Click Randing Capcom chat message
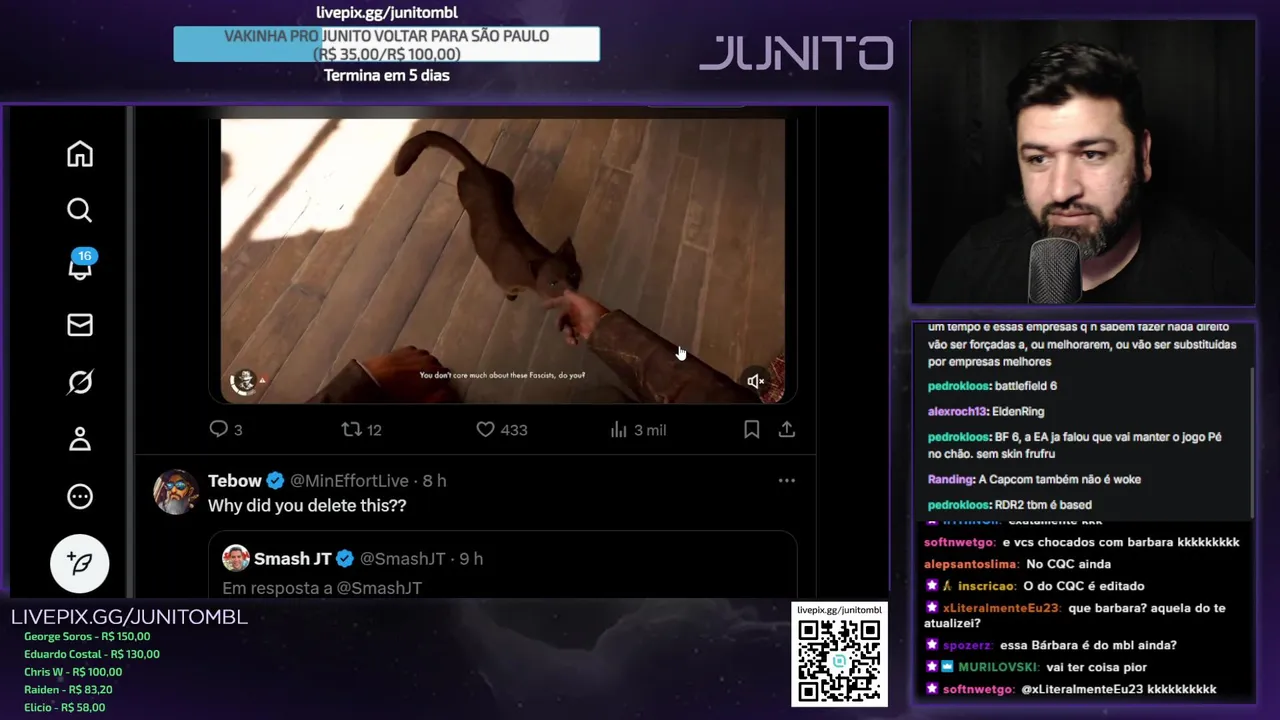1280x720 pixels. [1034, 479]
